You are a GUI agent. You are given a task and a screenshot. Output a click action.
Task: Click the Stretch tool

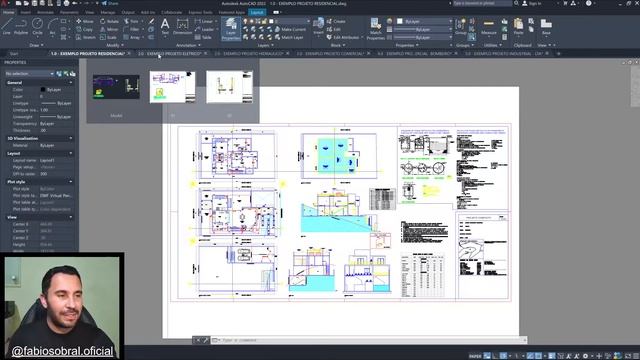[85, 37]
